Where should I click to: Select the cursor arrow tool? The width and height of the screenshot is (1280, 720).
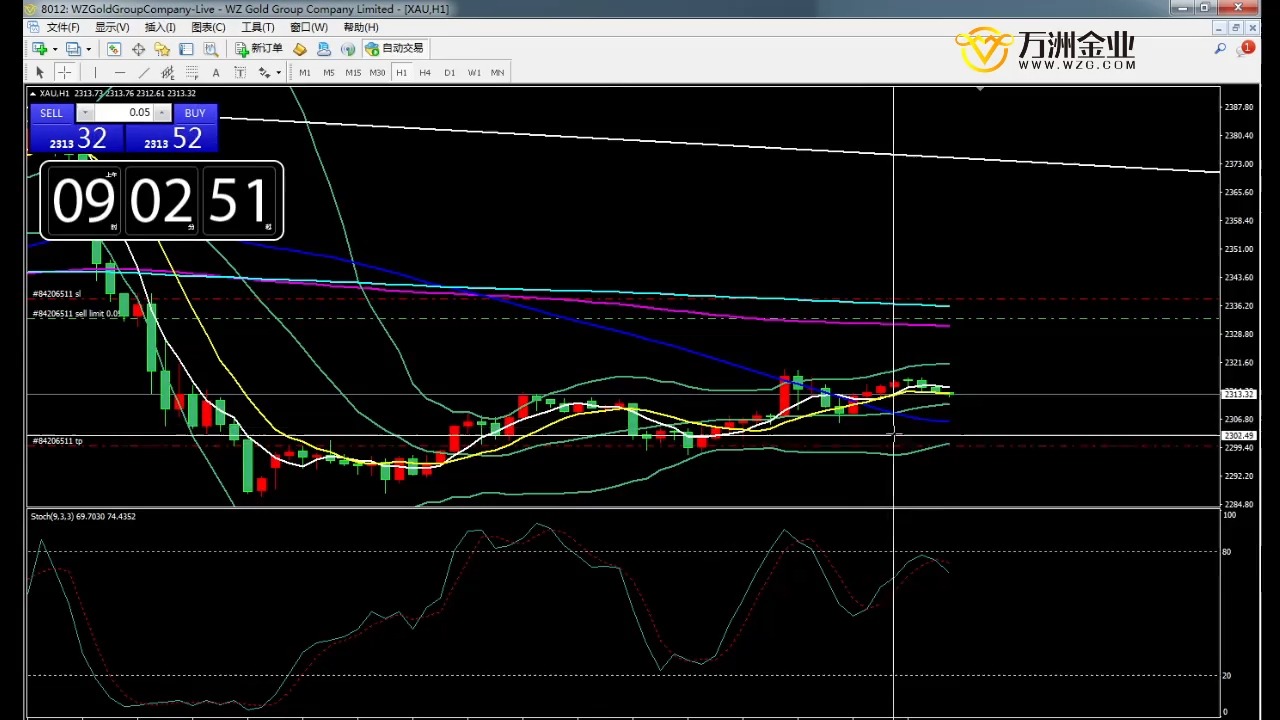40,72
